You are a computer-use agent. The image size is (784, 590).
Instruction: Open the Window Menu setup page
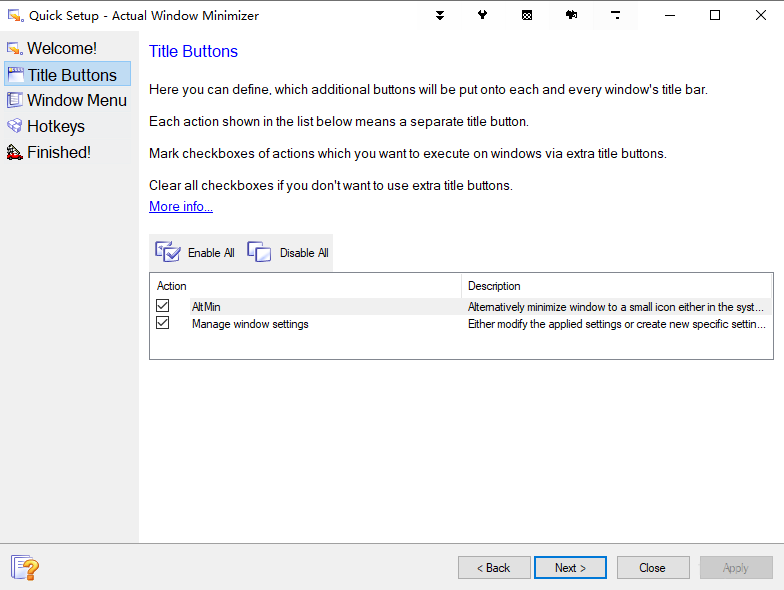coord(76,100)
